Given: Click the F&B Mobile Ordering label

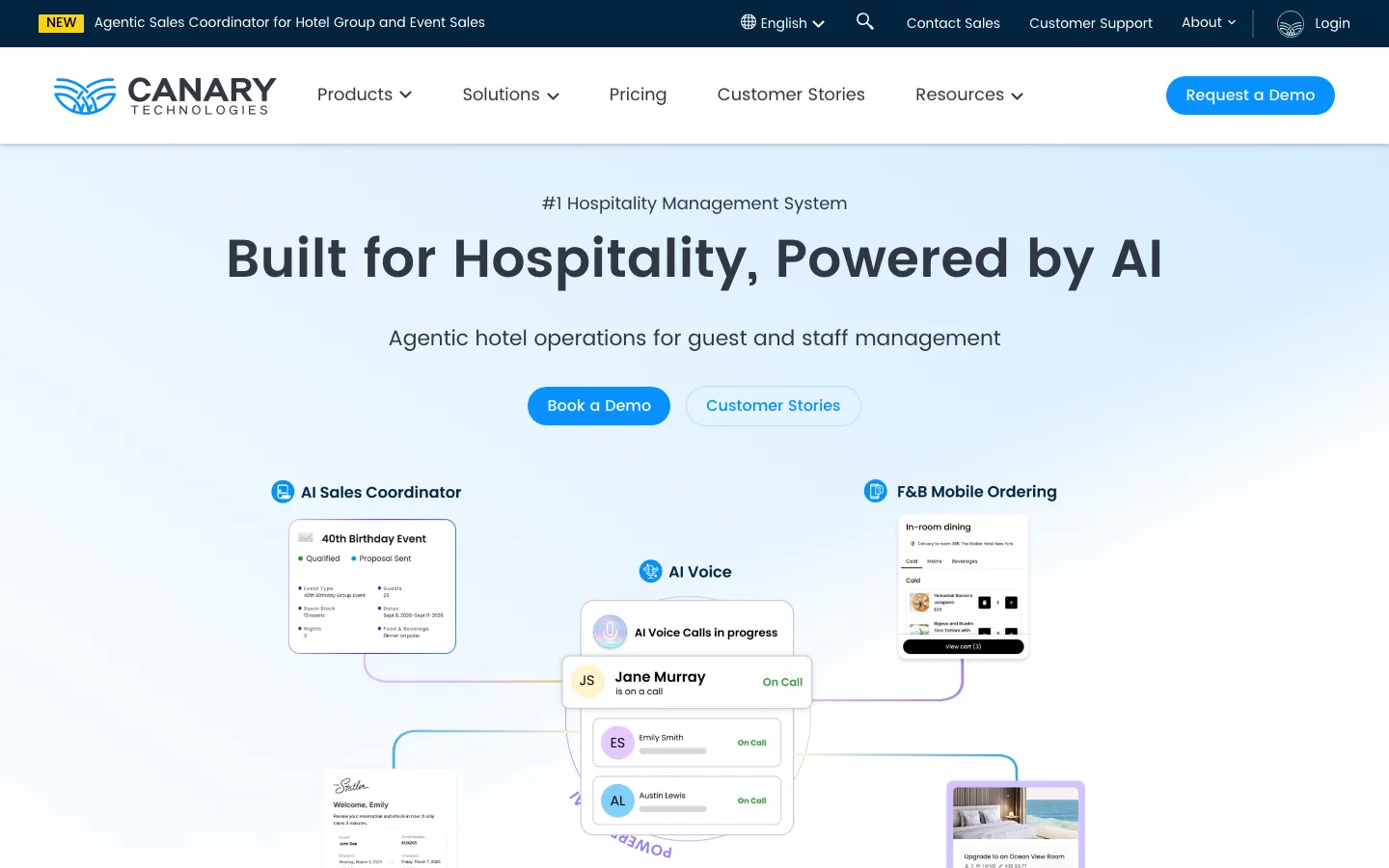Looking at the screenshot, I should 977,491.
